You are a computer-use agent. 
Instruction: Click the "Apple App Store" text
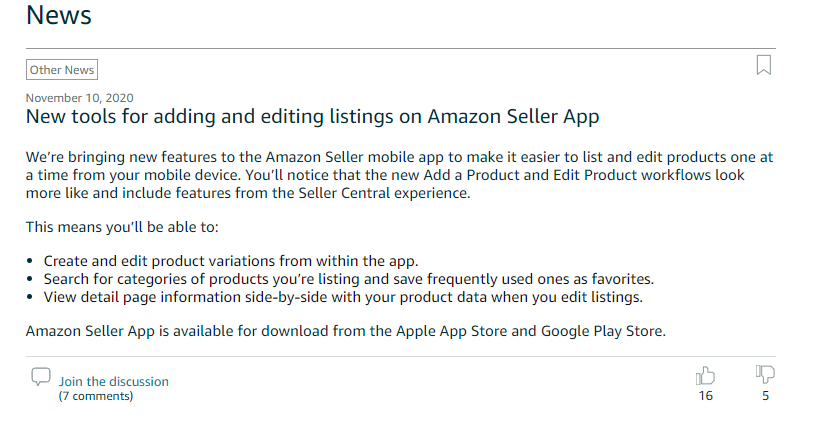451,331
